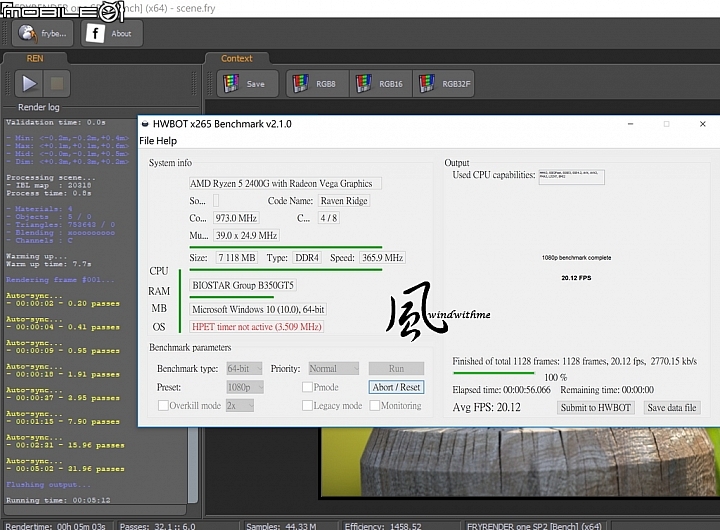Click Running time 00:05:12 in render log
720x530 pixels.
[x=58, y=500]
